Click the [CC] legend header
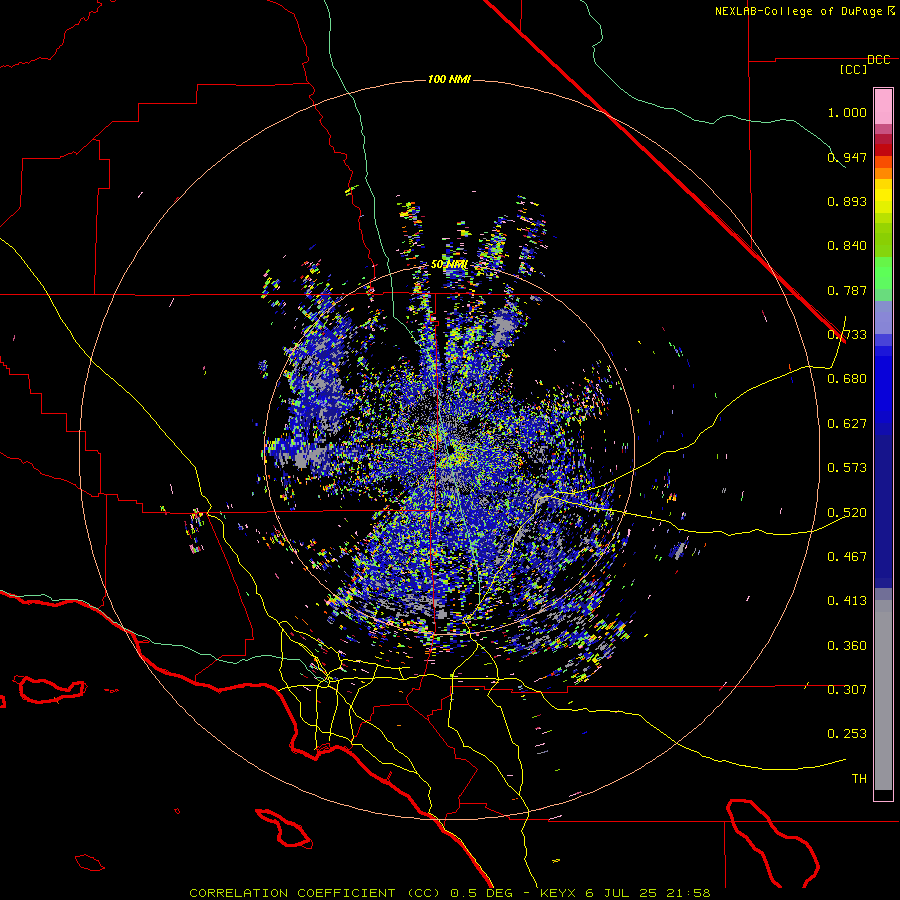This screenshot has height=900, width=900. (854, 69)
